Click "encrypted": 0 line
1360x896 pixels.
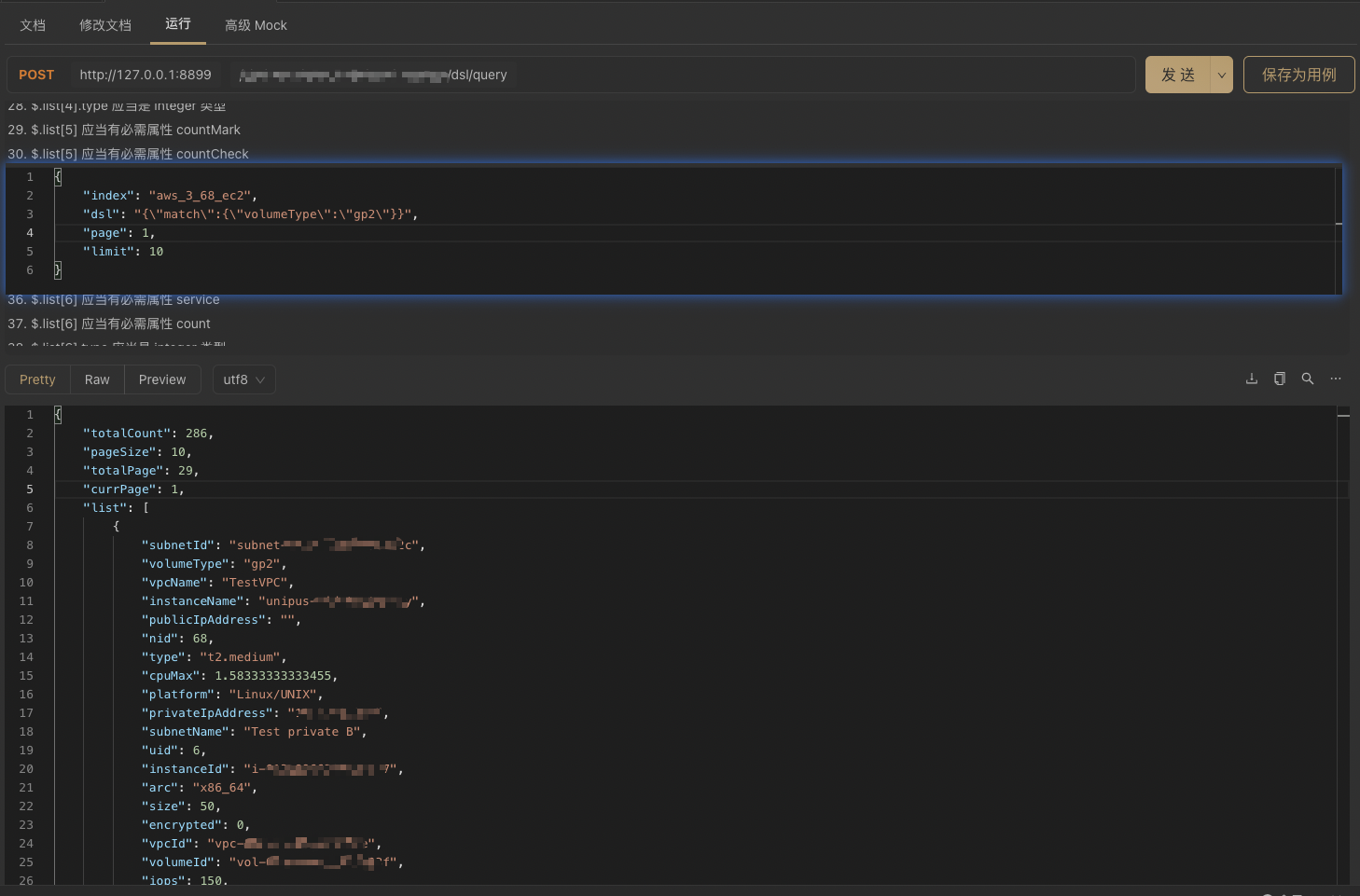click(196, 825)
